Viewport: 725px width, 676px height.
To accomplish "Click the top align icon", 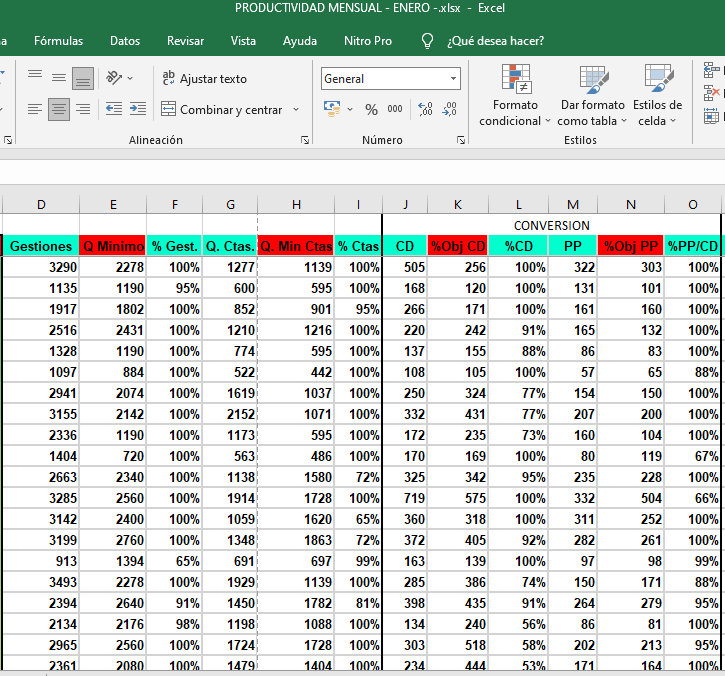I will (x=35, y=77).
